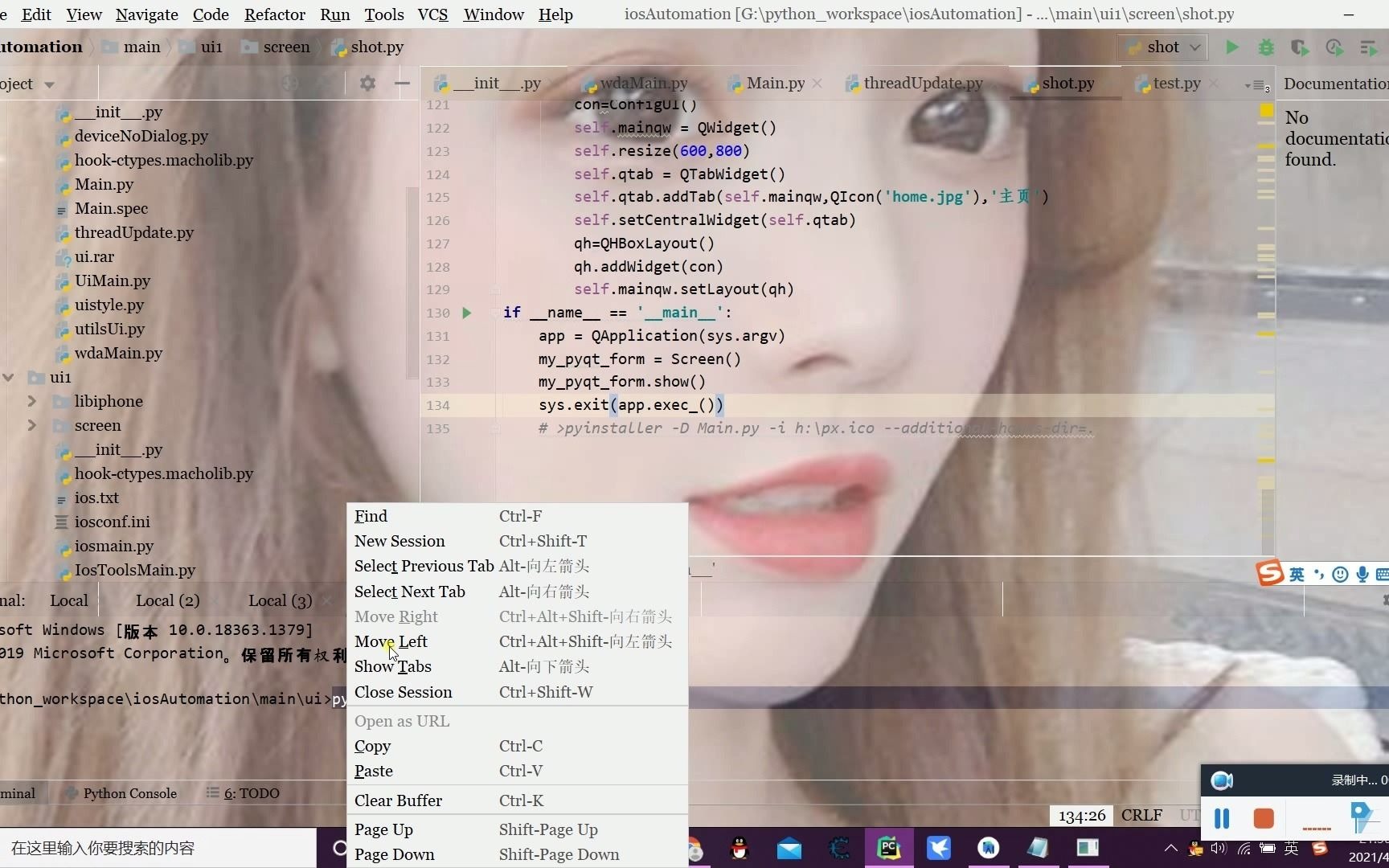This screenshot has width=1389, height=868.
Task: Select Show Tabs menu entry
Action: 517,666
